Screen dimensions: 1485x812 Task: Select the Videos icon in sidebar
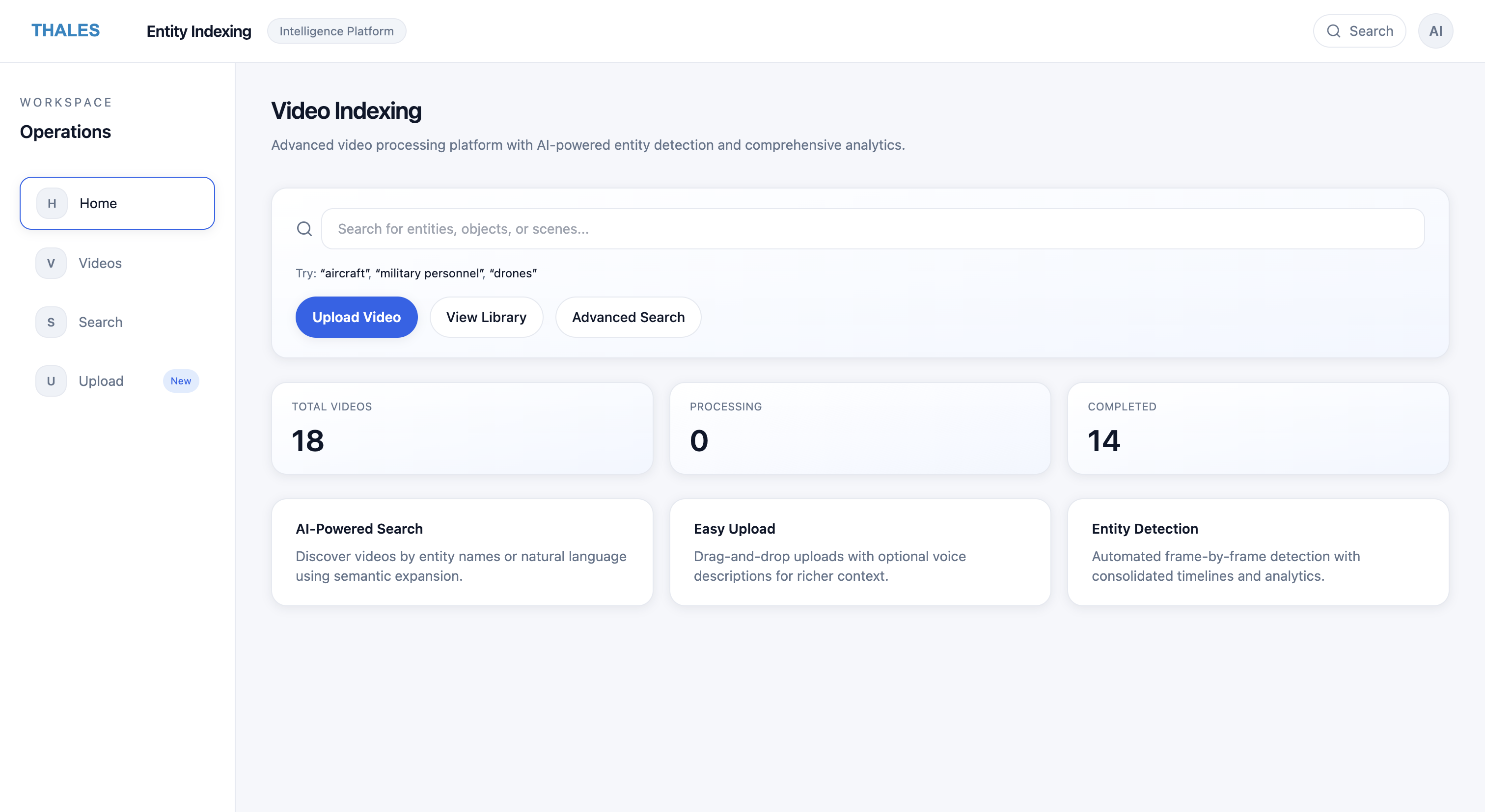[x=51, y=263]
